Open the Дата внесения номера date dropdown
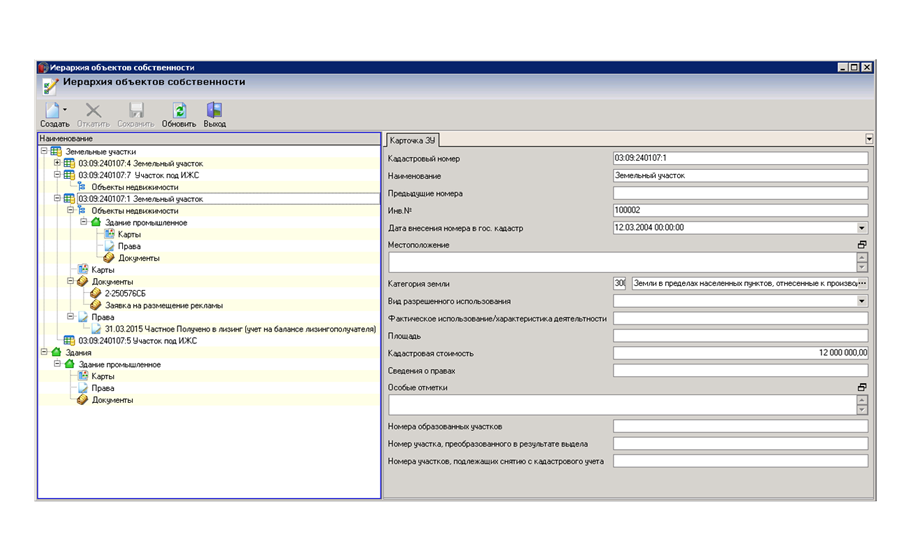 (861, 228)
